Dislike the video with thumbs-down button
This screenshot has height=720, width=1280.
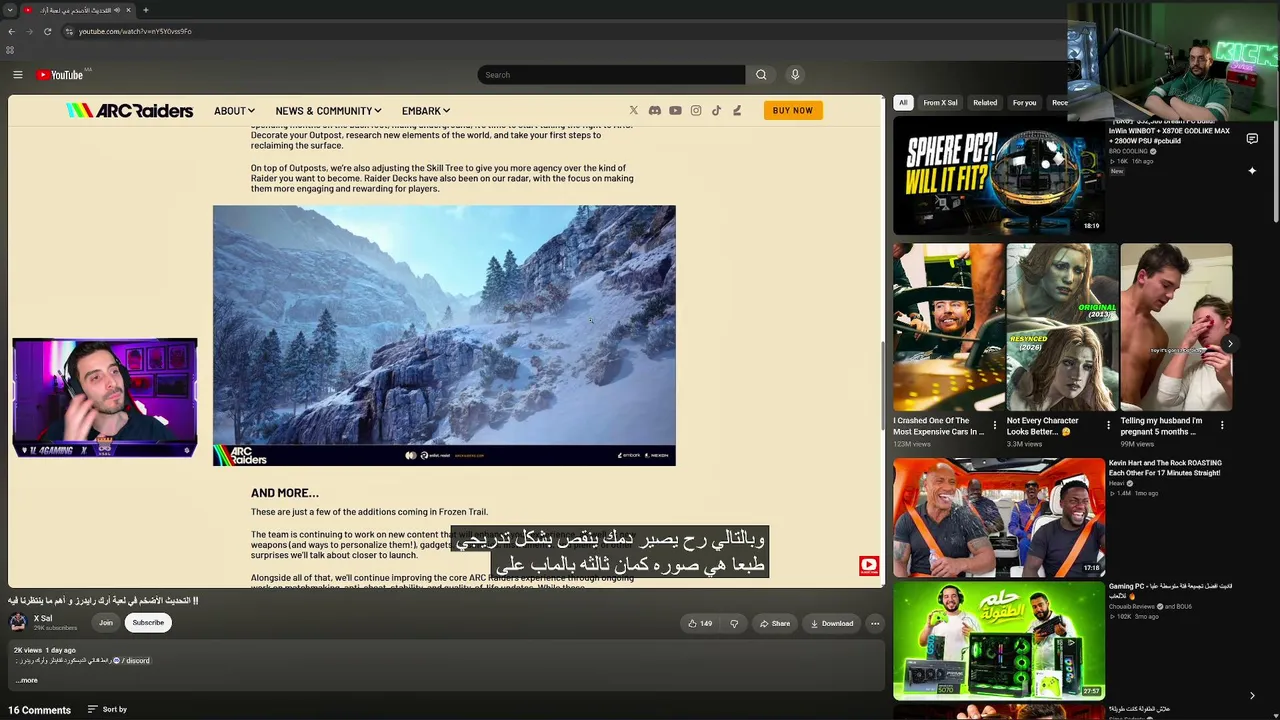(734, 623)
